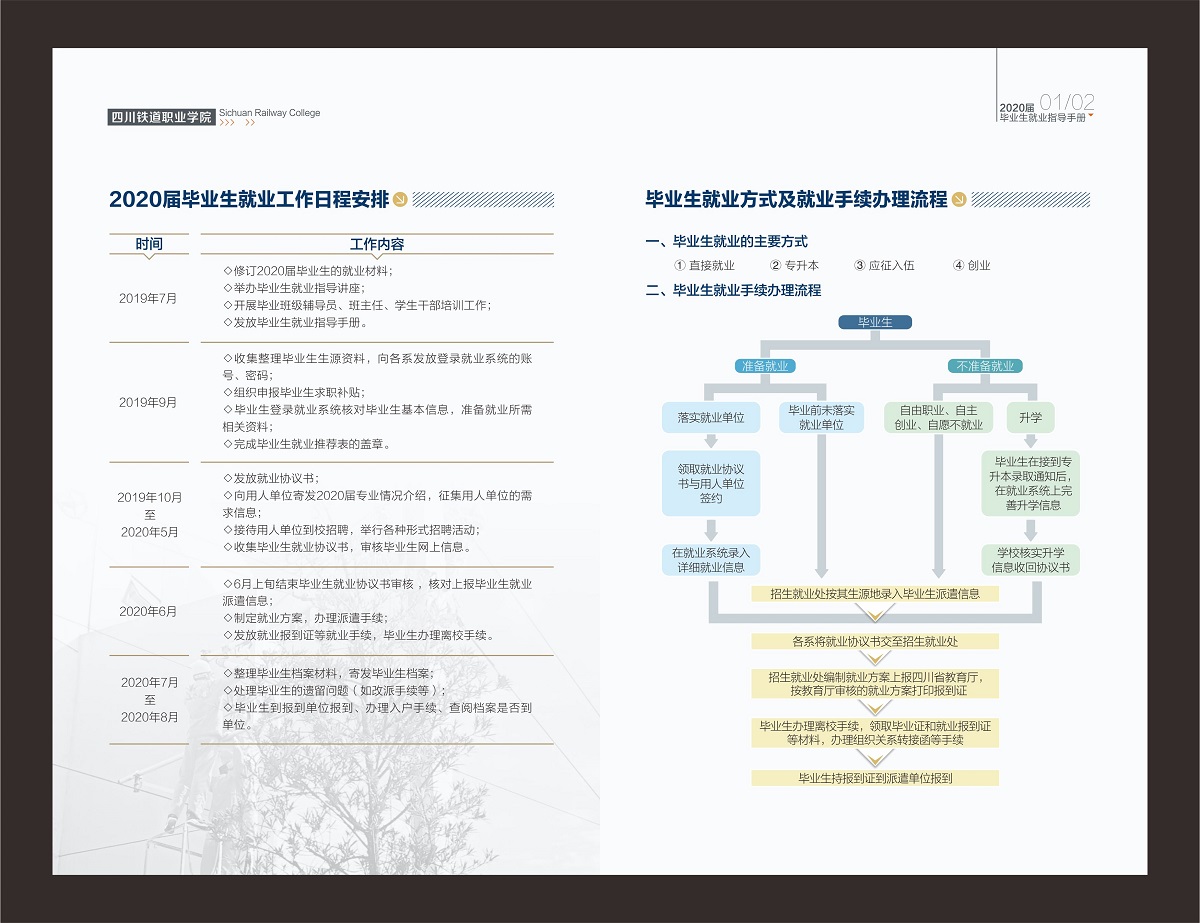Select option ② 专升本
The image size is (1200, 923).
coord(794,266)
